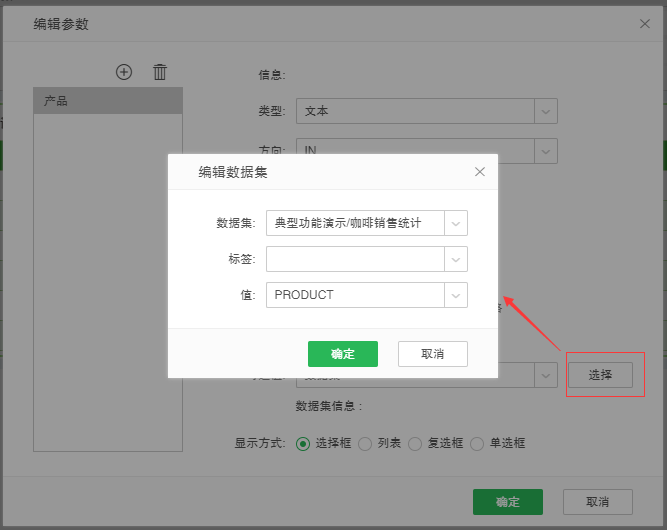
Task: Choose the 复选框 display option
Action: coord(415,443)
